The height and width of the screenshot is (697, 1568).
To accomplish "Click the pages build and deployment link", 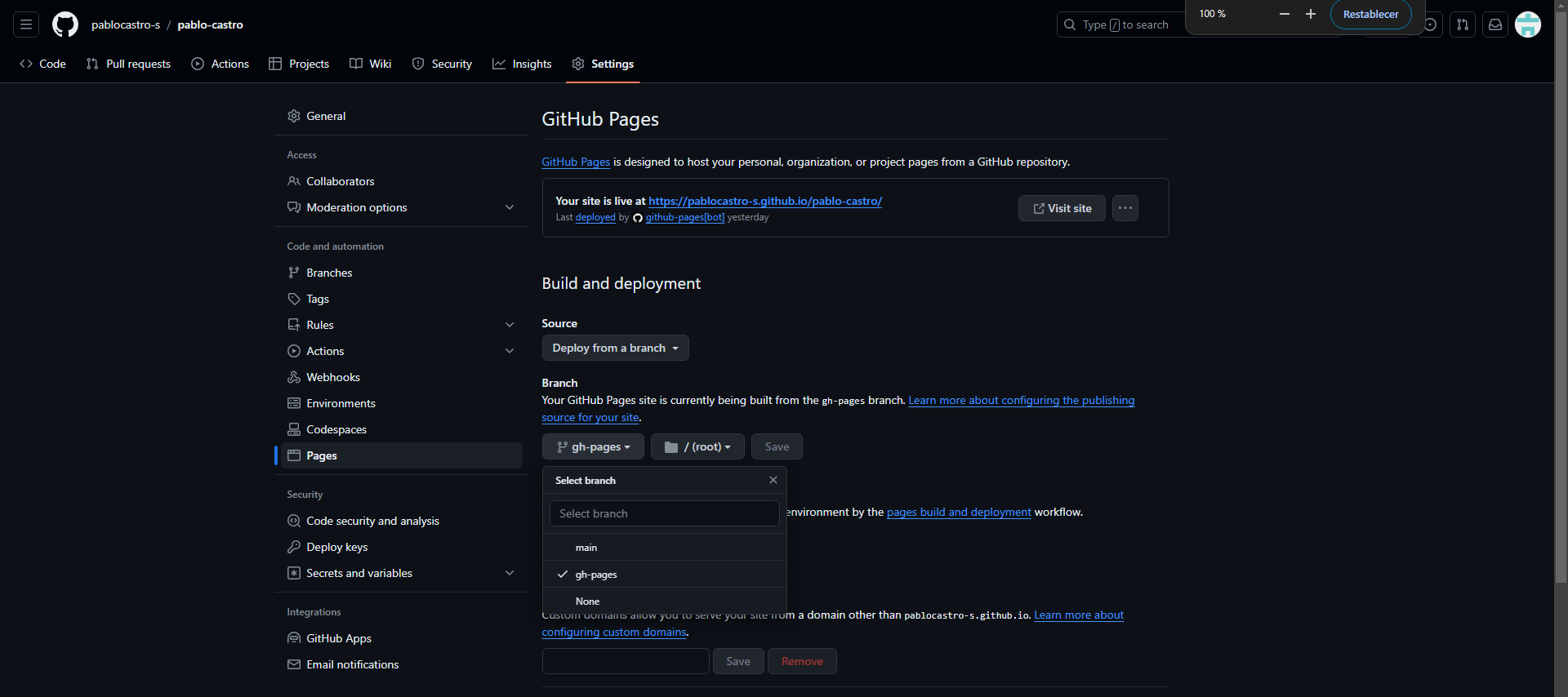I will coord(959,512).
